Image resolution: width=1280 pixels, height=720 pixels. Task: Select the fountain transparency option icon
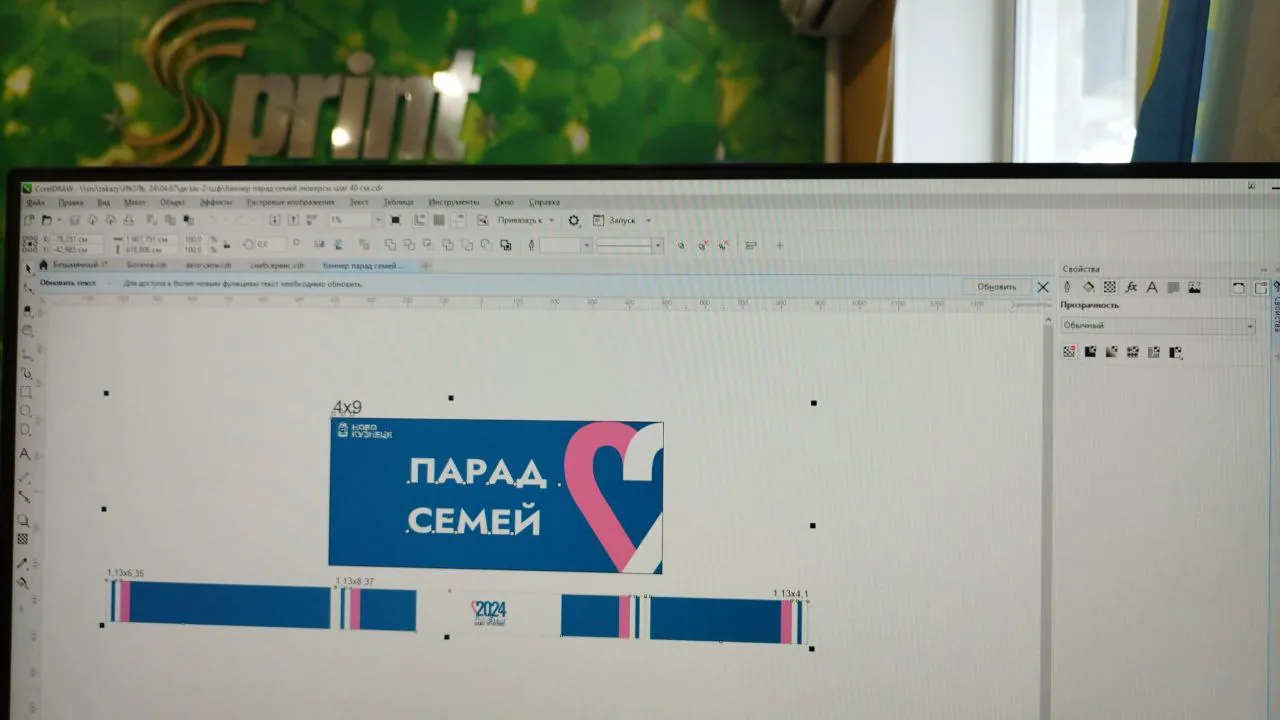click(x=1111, y=351)
